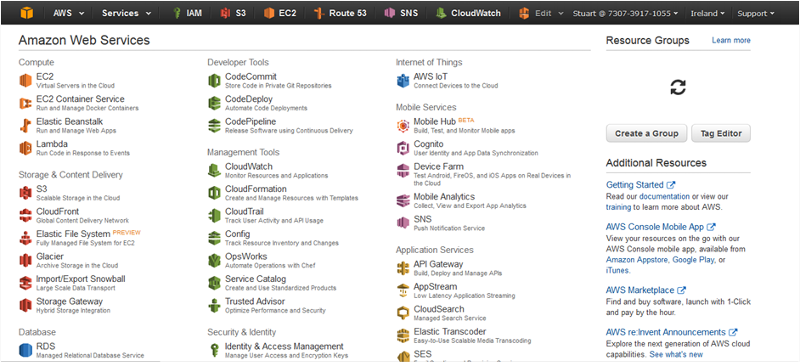The width and height of the screenshot is (800, 362).
Task: Click the Mobile Analytics icon
Action: pyautogui.click(x=403, y=200)
